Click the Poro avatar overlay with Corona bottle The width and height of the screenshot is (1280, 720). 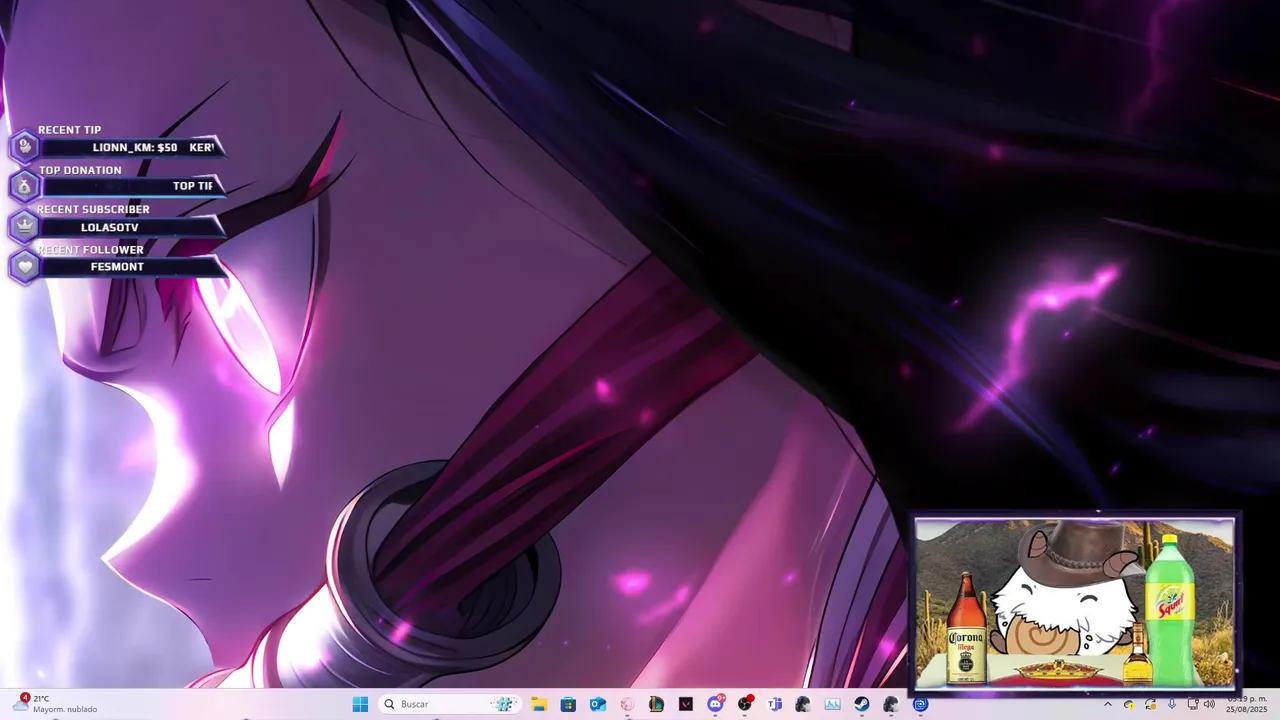[x=1075, y=603]
